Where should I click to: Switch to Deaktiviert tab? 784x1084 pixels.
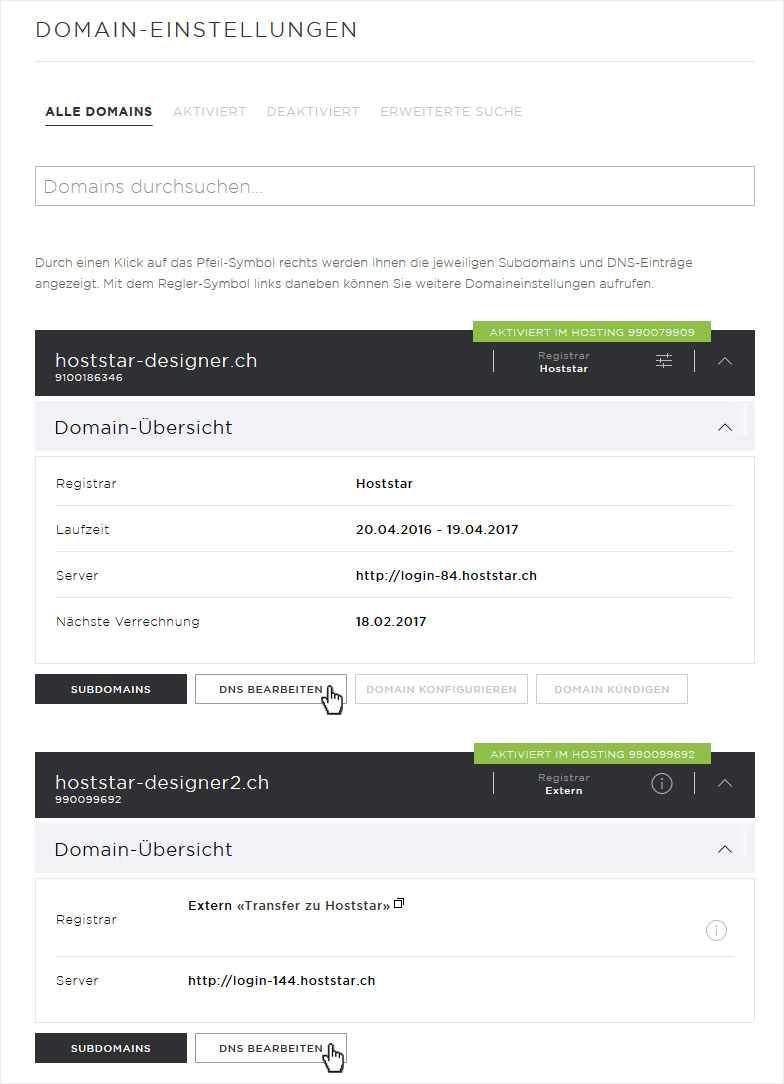coord(313,111)
